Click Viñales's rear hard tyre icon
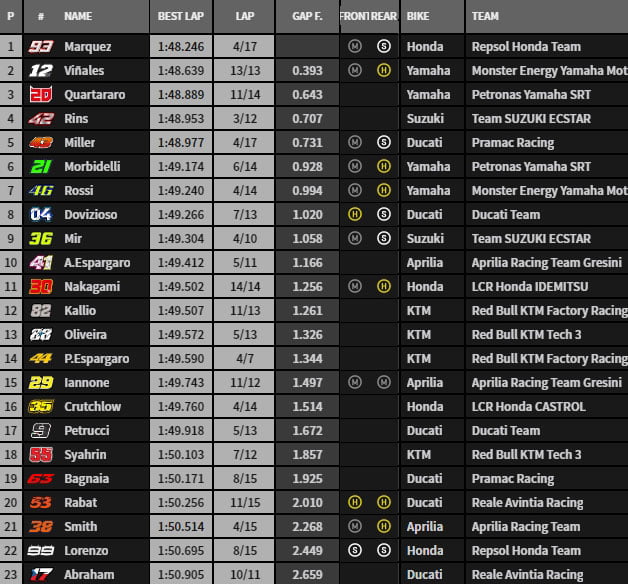The image size is (628, 584). point(383,71)
